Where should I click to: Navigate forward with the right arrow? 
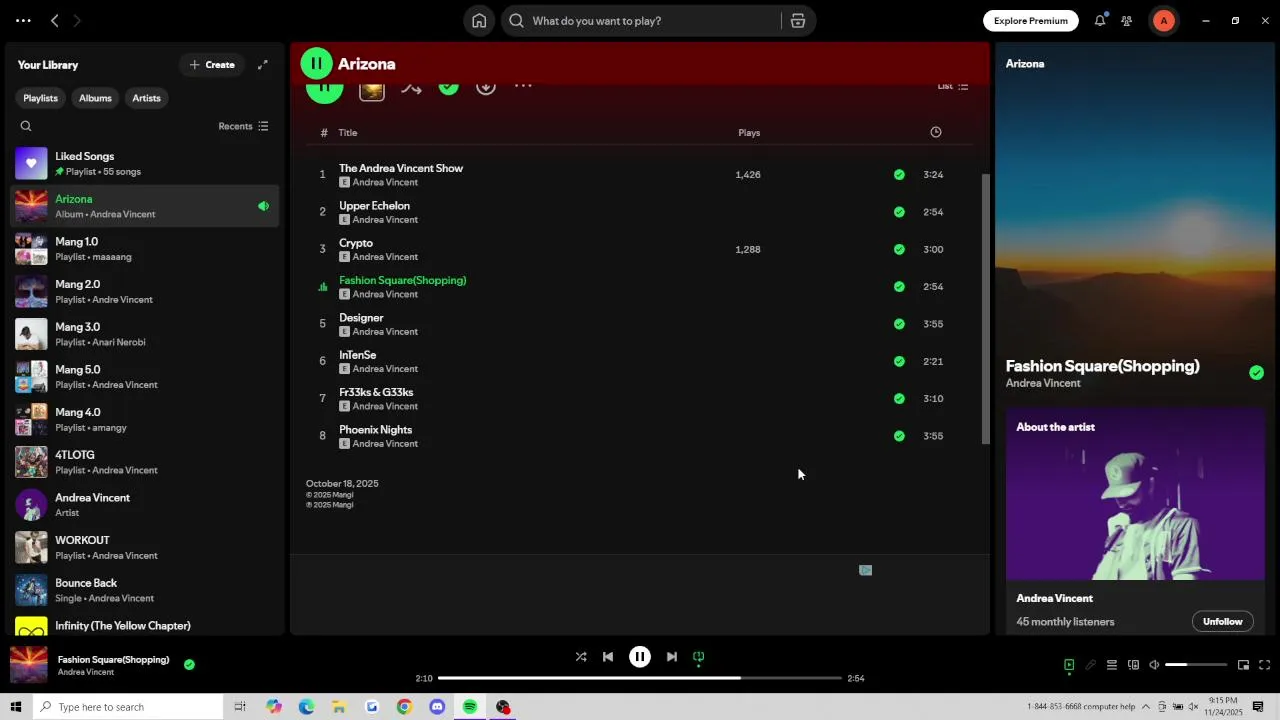(x=77, y=20)
